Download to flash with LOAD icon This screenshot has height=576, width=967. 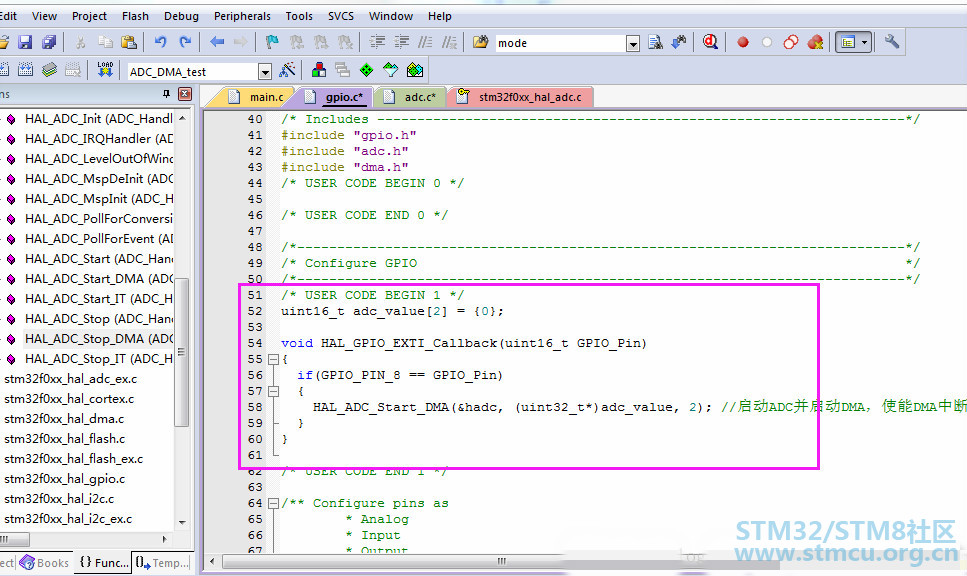pyautogui.click(x=105, y=70)
